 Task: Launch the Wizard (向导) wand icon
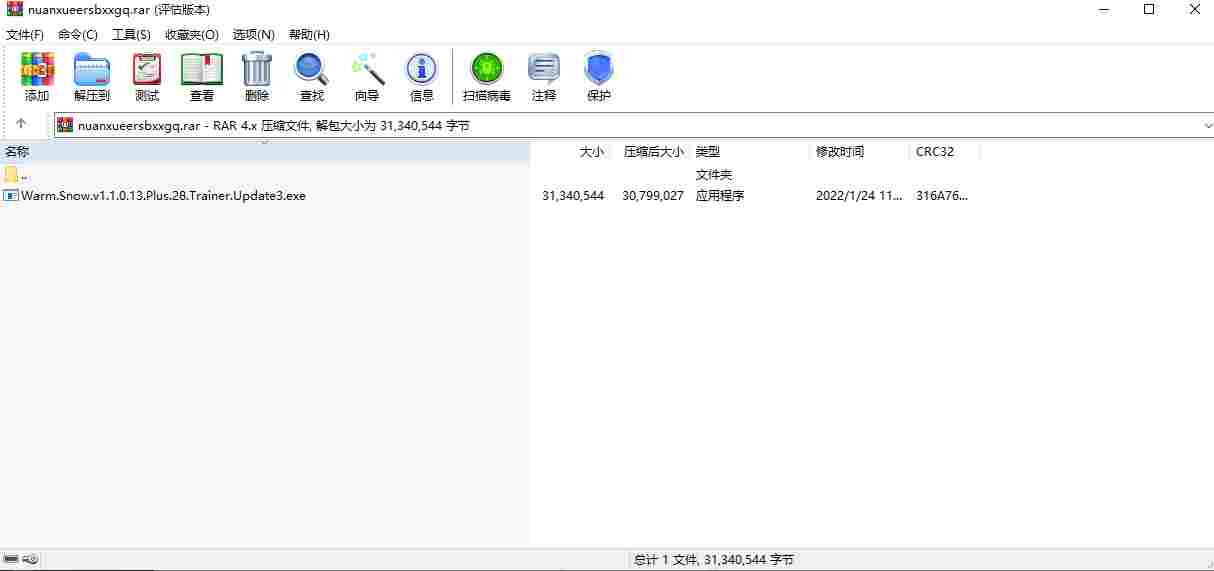(367, 77)
